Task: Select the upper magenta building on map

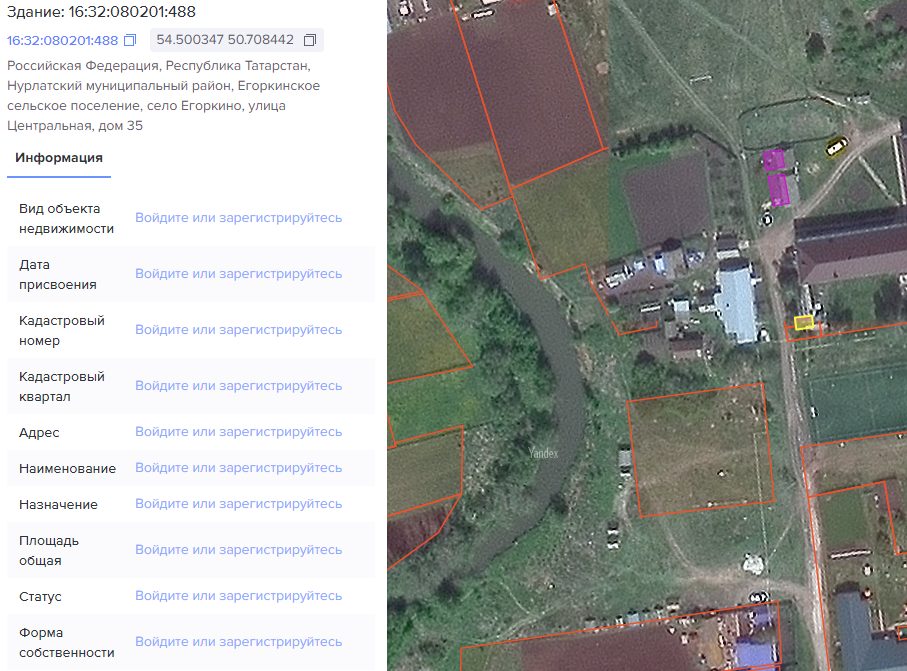Action: (774, 160)
